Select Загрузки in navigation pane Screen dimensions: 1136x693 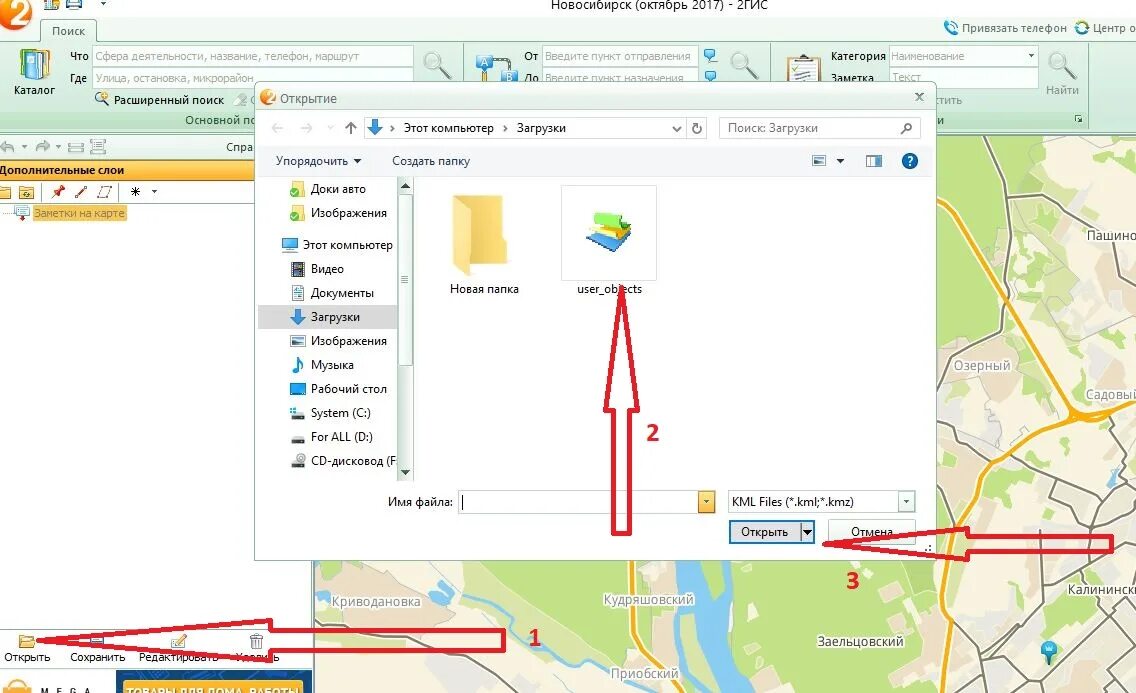[327, 316]
